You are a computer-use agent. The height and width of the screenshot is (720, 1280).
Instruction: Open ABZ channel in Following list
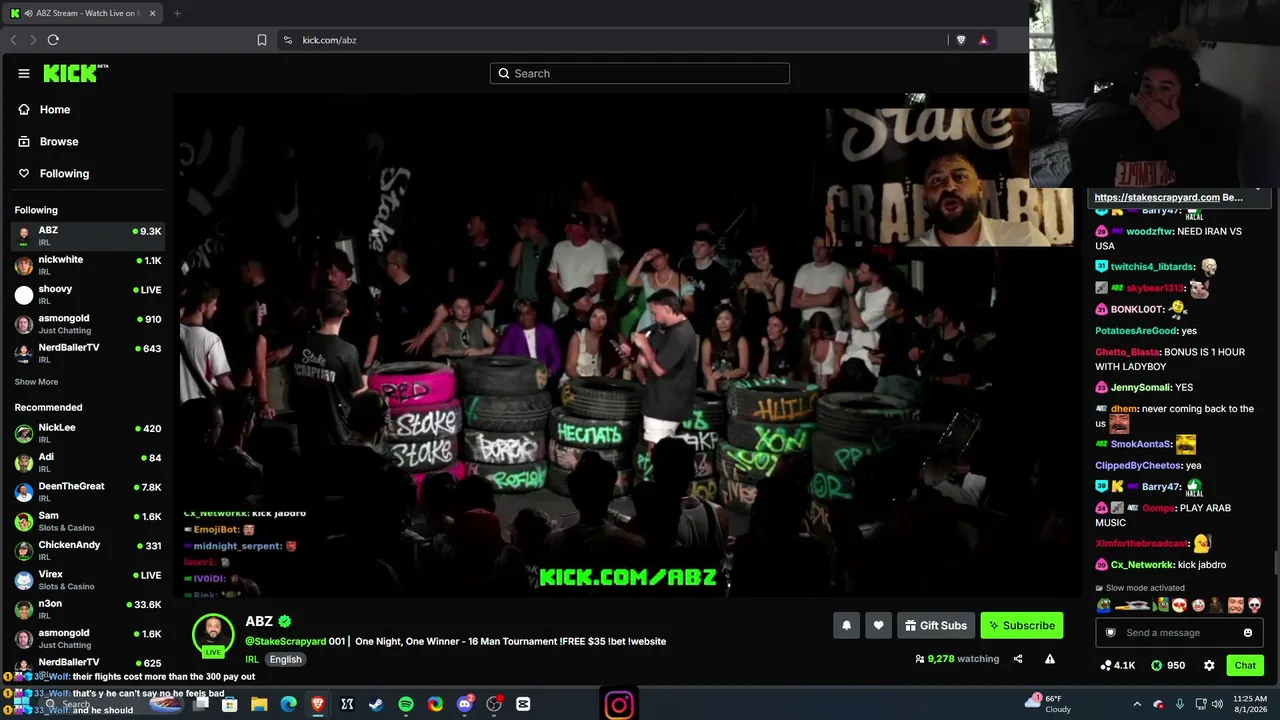pyautogui.click(x=88, y=236)
